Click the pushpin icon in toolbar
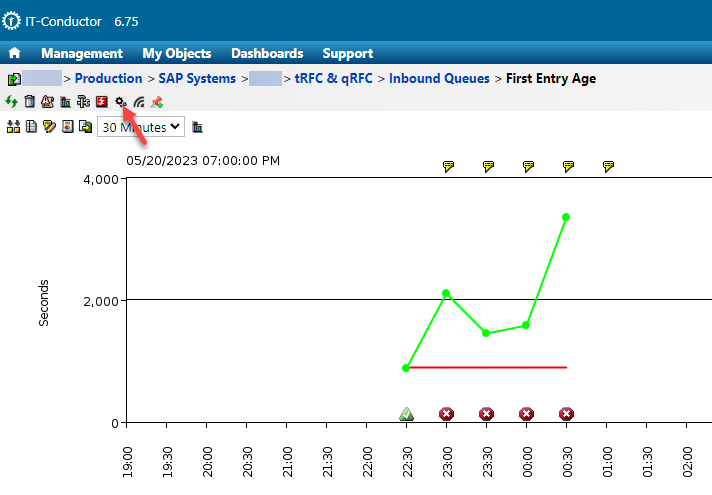 pos(157,101)
